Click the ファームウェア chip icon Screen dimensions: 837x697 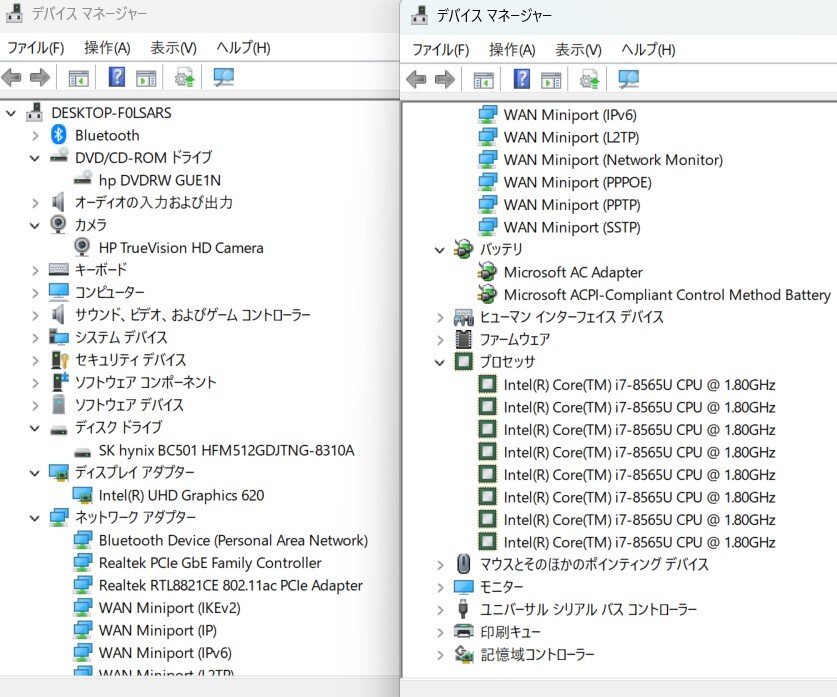coord(463,339)
